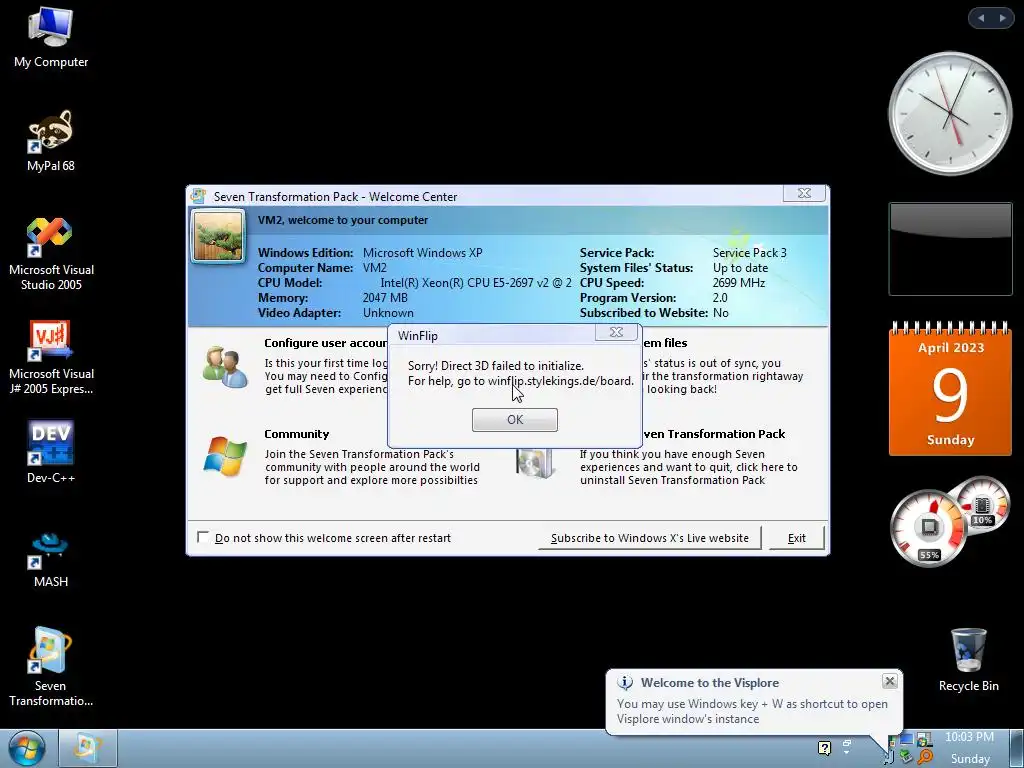Open Seven Transformation Pack desktop shortcut
Screen dimensions: 1024x768
(x=51, y=667)
